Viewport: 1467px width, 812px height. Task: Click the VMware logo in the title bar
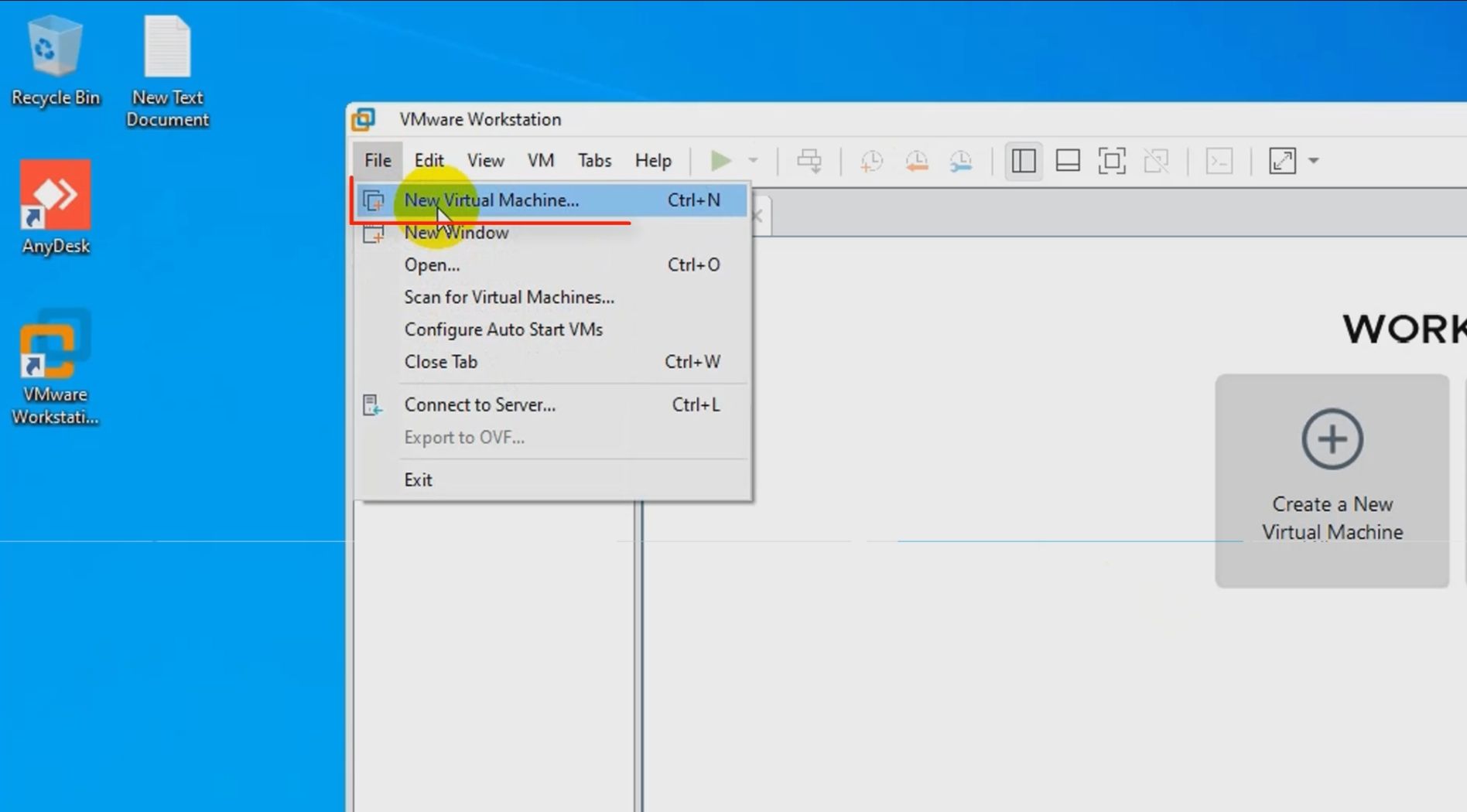[x=364, y=120]
